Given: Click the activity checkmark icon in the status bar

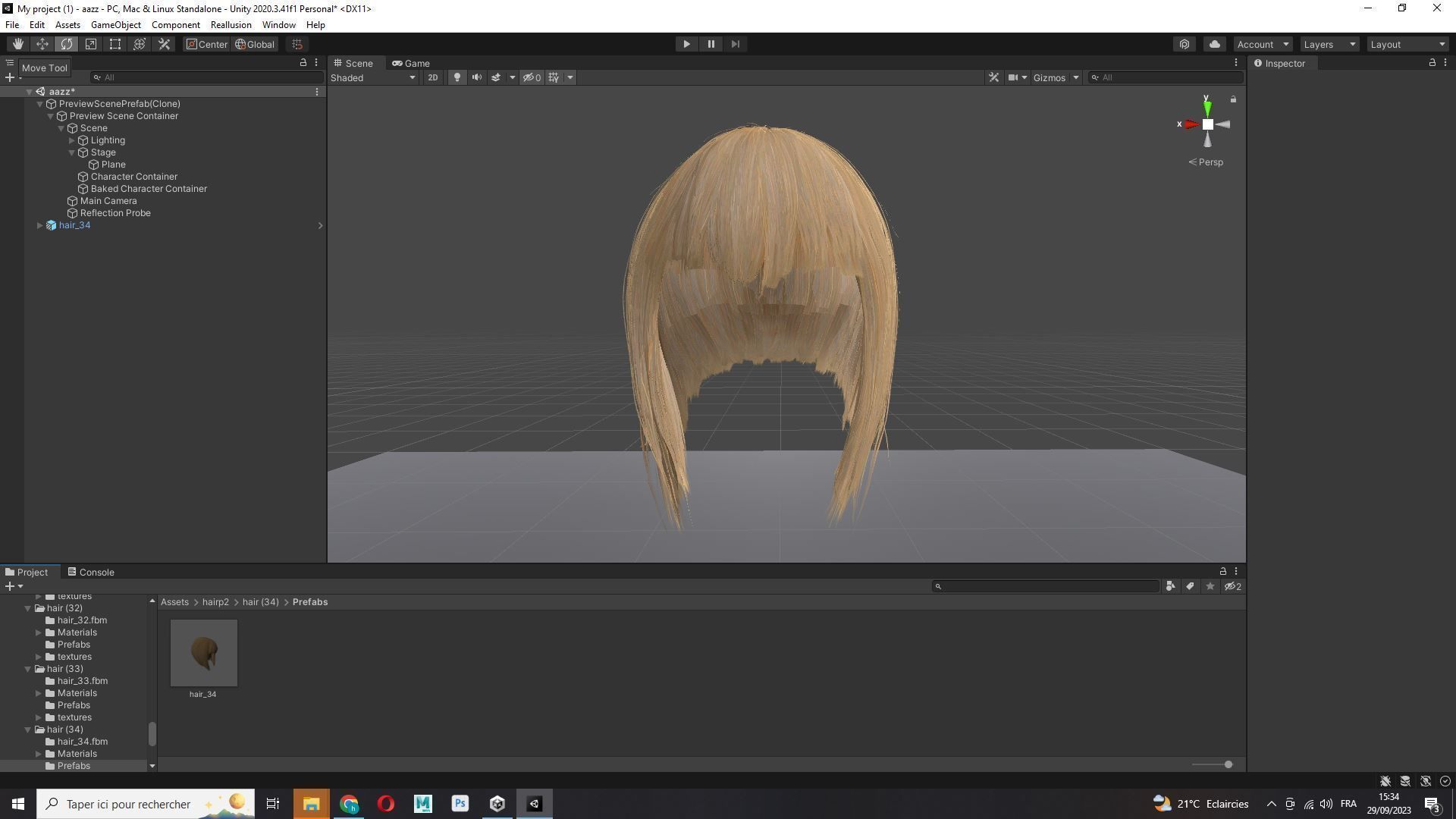Looking at the screenshot, I should point(1445,781).
